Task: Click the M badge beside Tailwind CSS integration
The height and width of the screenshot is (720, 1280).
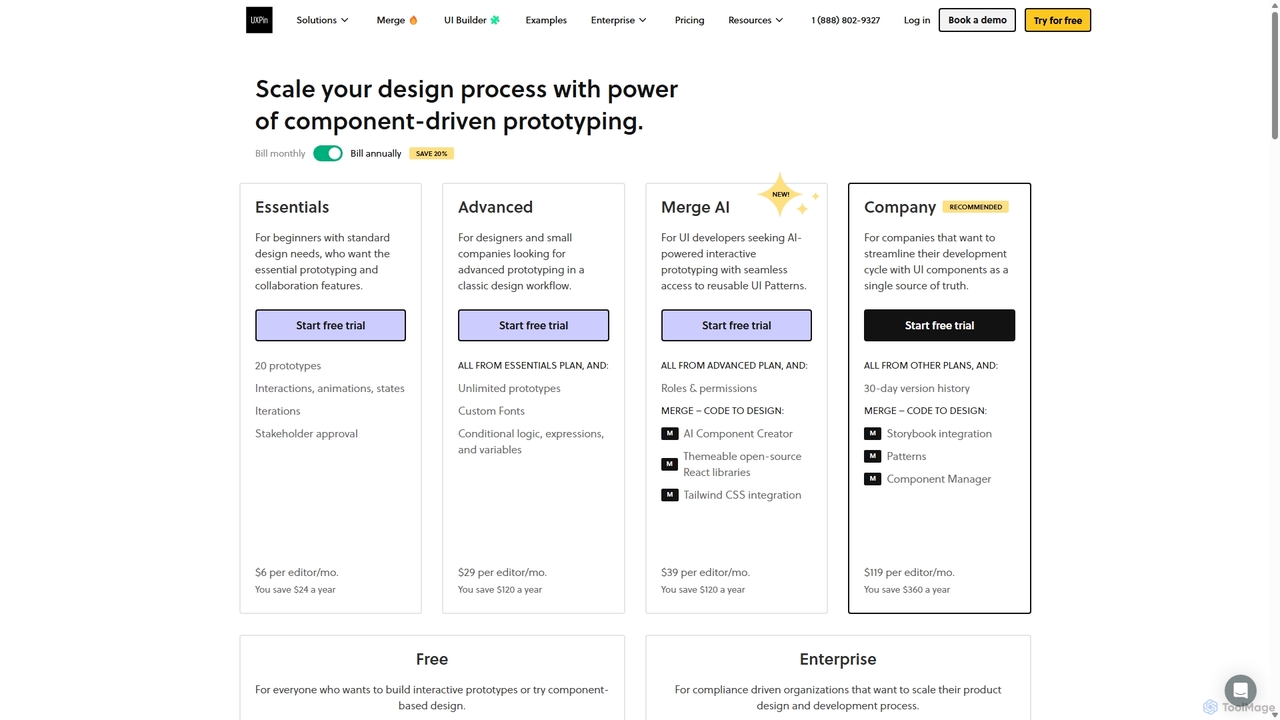Action: click(x=670, y=495)
